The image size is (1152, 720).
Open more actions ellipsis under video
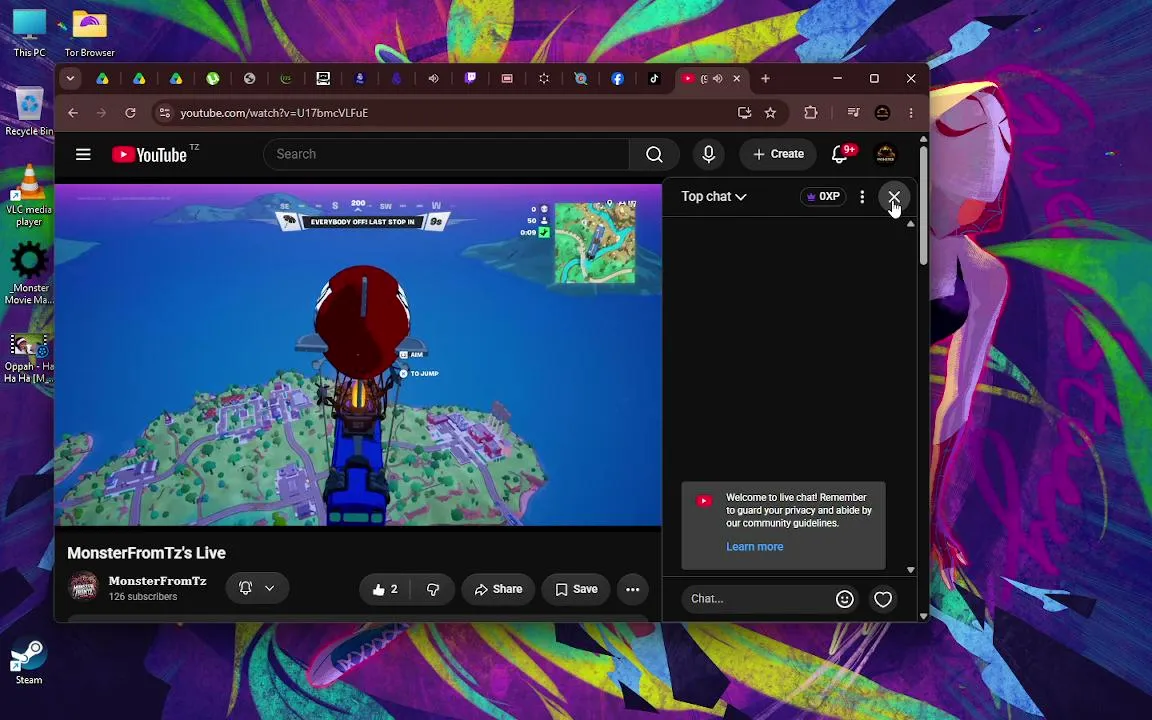point(633,589)
